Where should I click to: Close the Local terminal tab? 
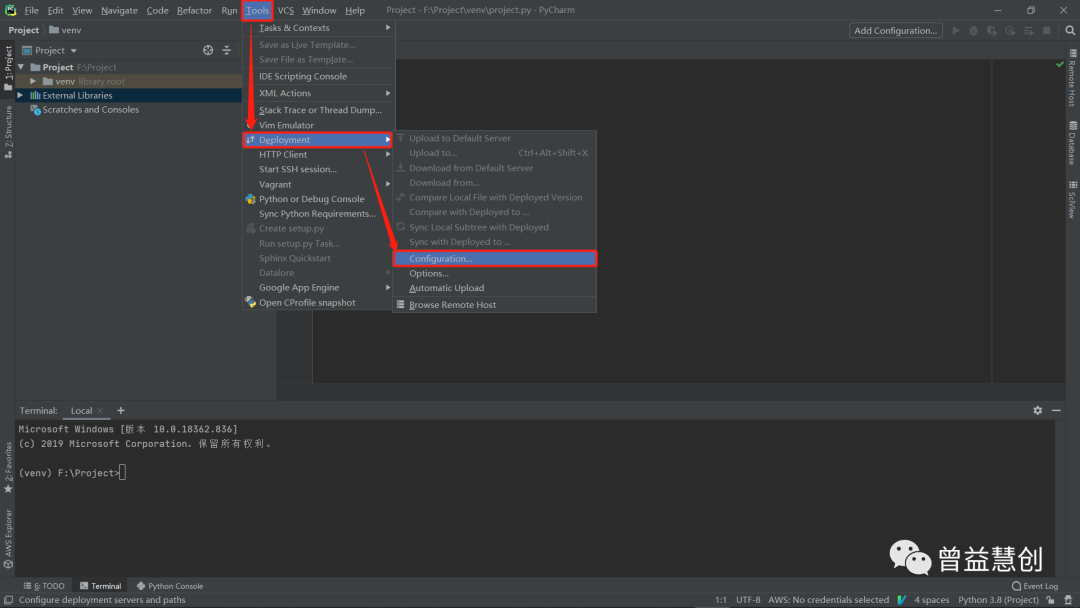click(101, 411)
